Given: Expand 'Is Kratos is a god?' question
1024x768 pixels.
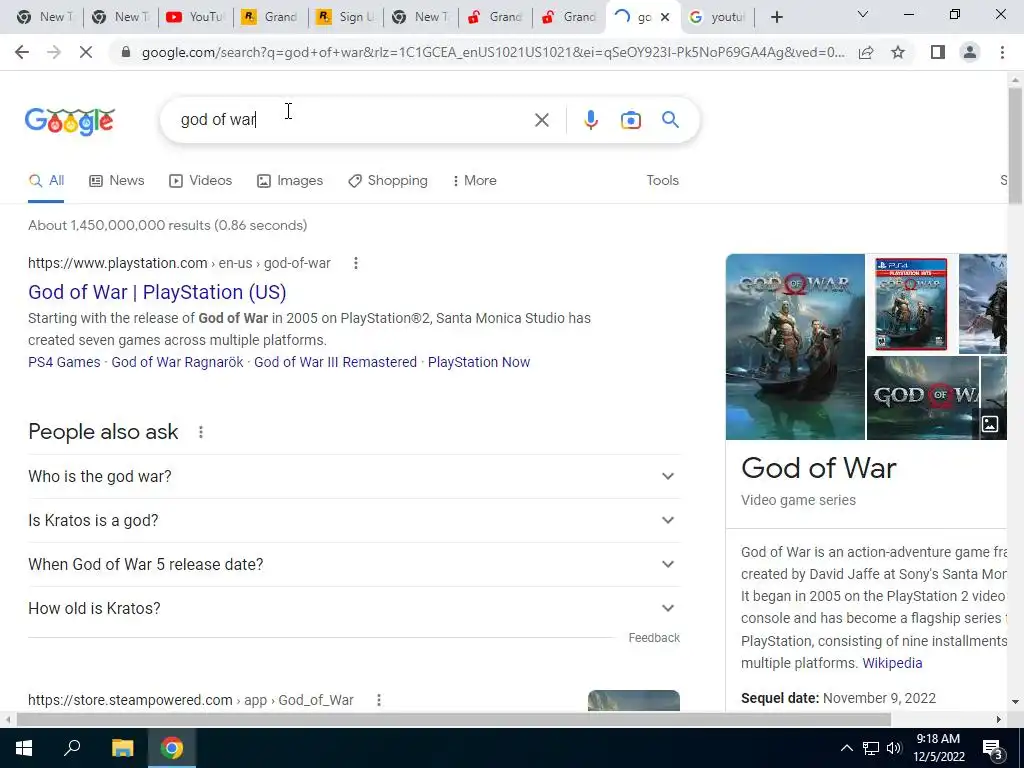Looking at the screenshot, I should (x=354, y=520).
